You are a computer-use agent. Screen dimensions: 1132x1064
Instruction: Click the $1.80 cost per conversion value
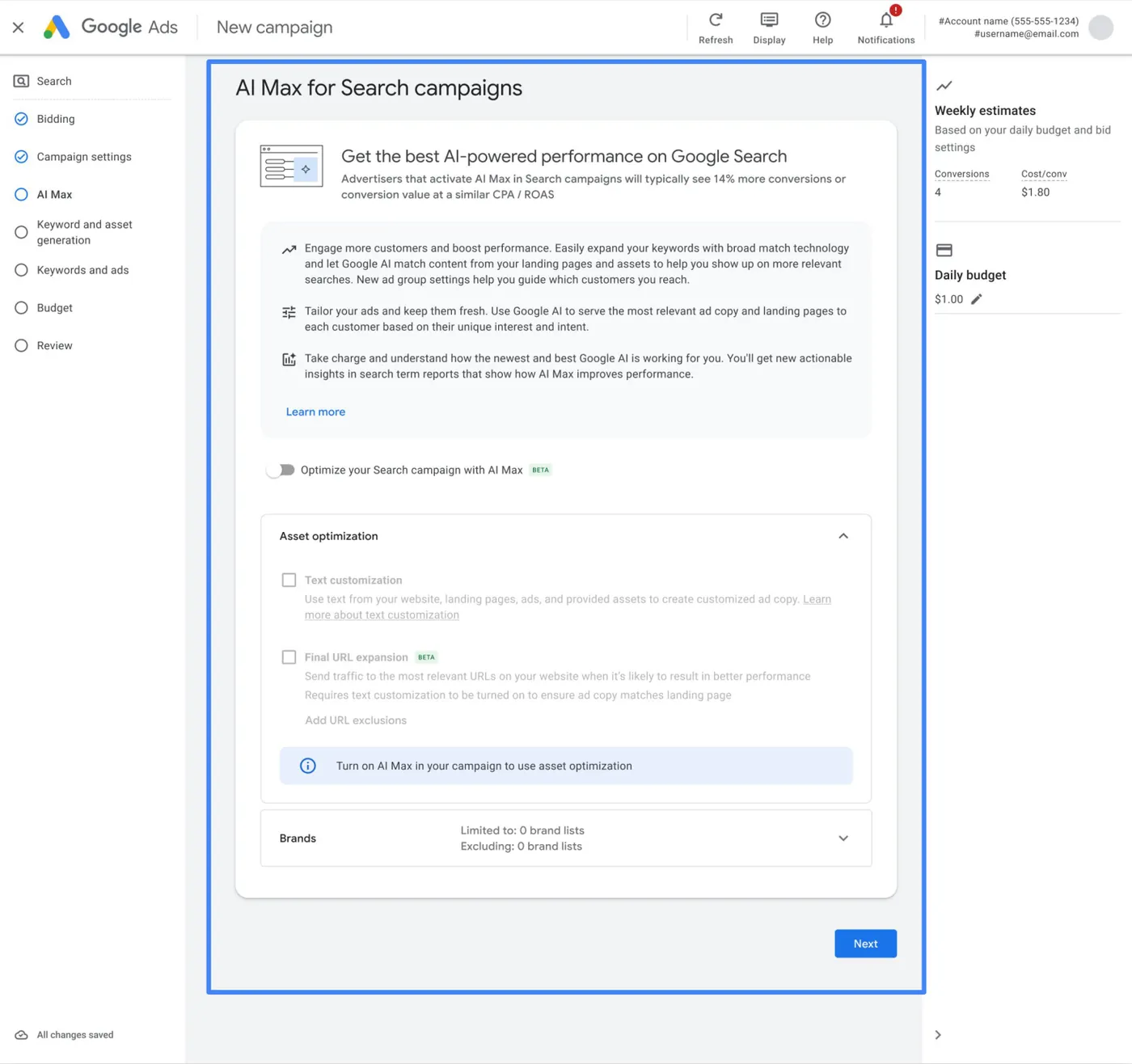coord(1036,192)
